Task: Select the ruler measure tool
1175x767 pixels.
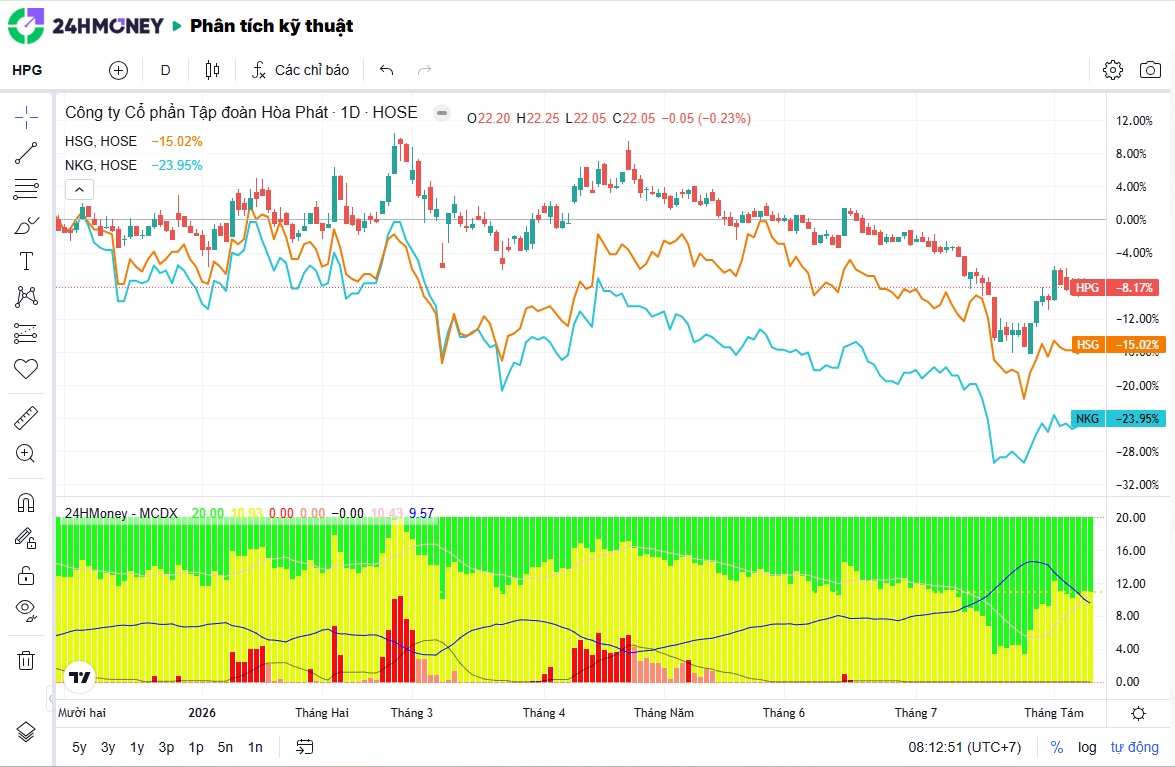Action: pos(26,417)
